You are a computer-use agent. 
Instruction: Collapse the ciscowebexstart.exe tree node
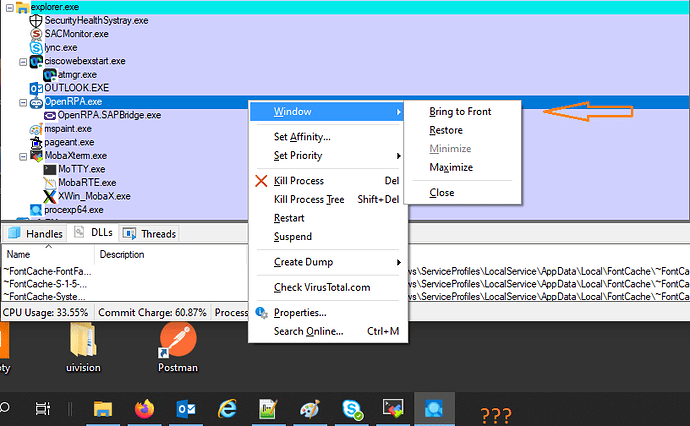point(23,62)
